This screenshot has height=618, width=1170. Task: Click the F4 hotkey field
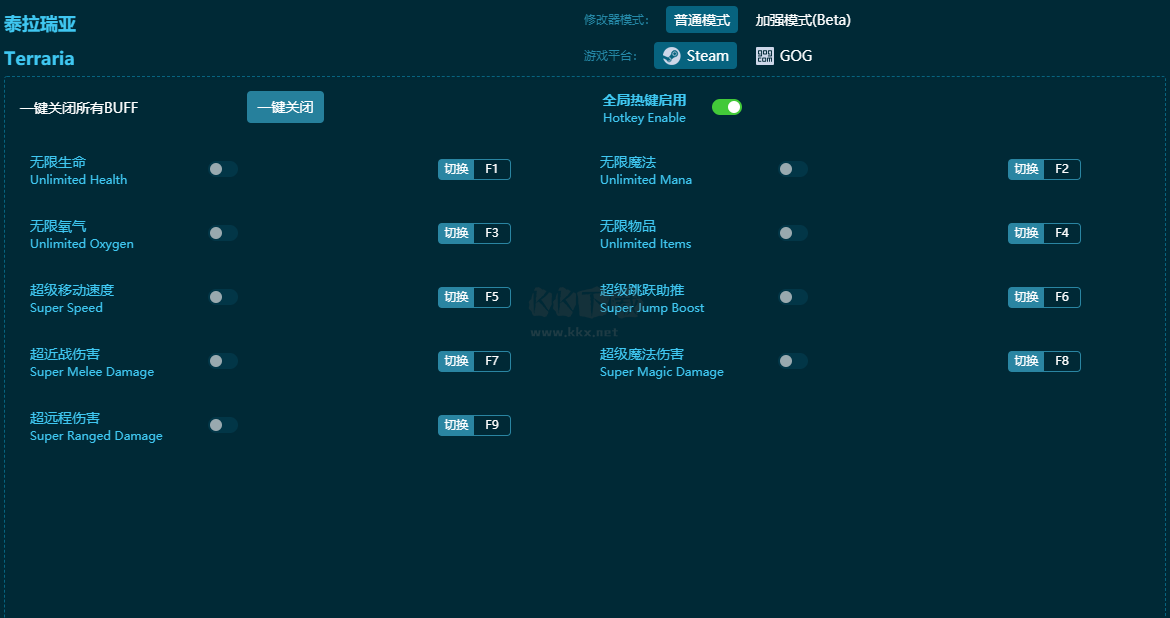tap(1062, 234)
